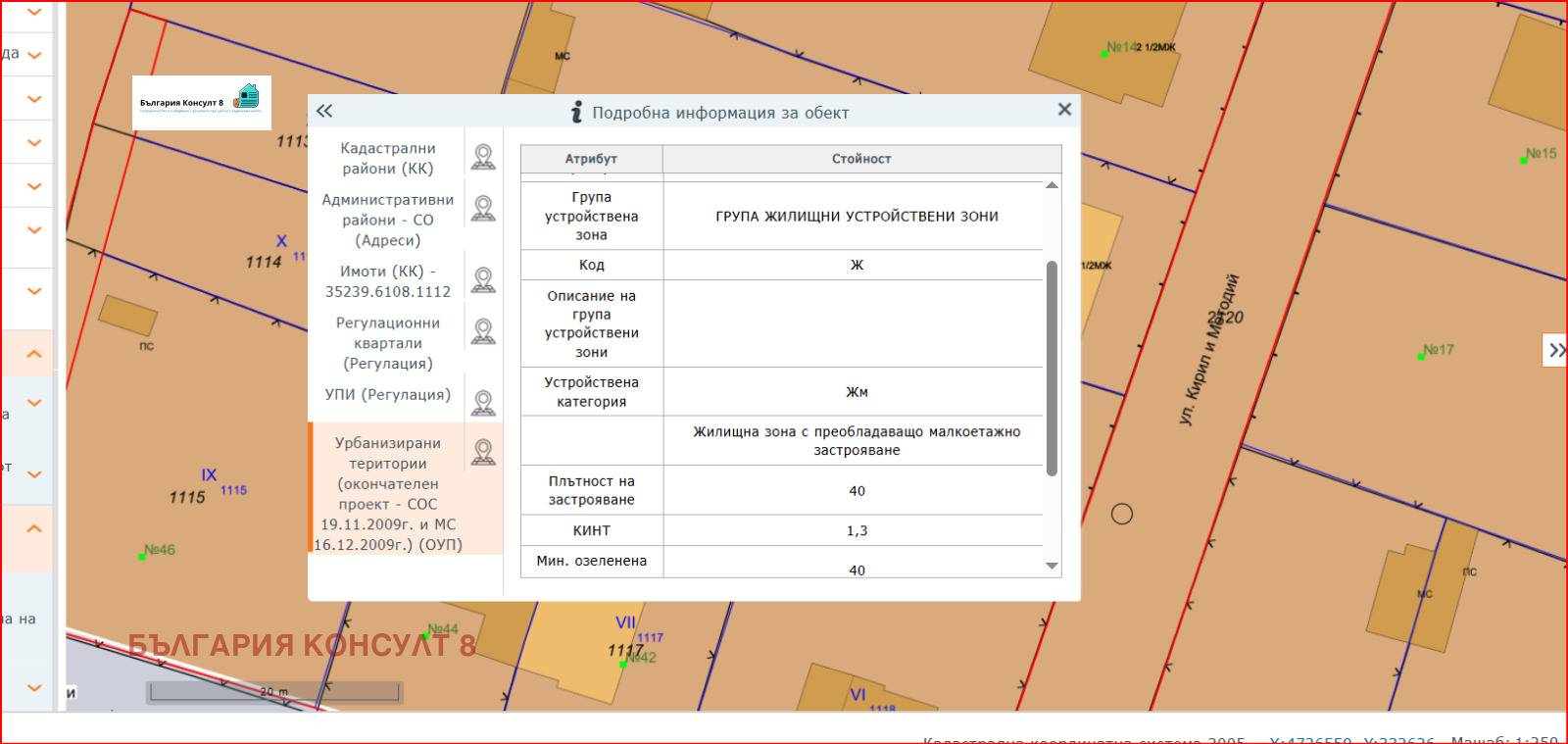Click the info icon in dialog title

(577, 113)
